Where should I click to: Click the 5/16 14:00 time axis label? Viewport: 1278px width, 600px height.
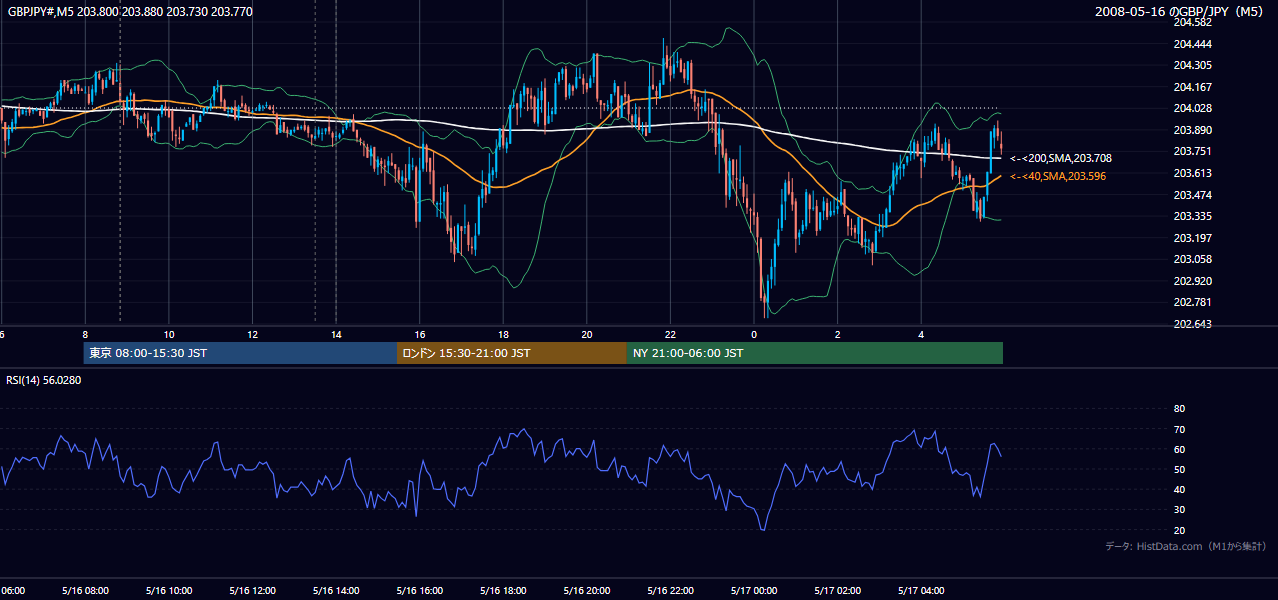click(335, 590)
